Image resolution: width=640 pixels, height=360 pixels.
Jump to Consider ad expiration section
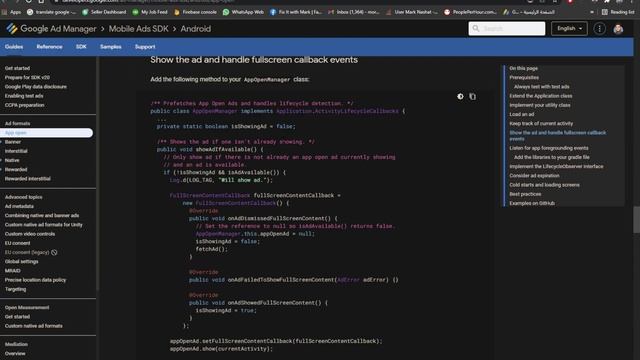(x=534, y=176)
